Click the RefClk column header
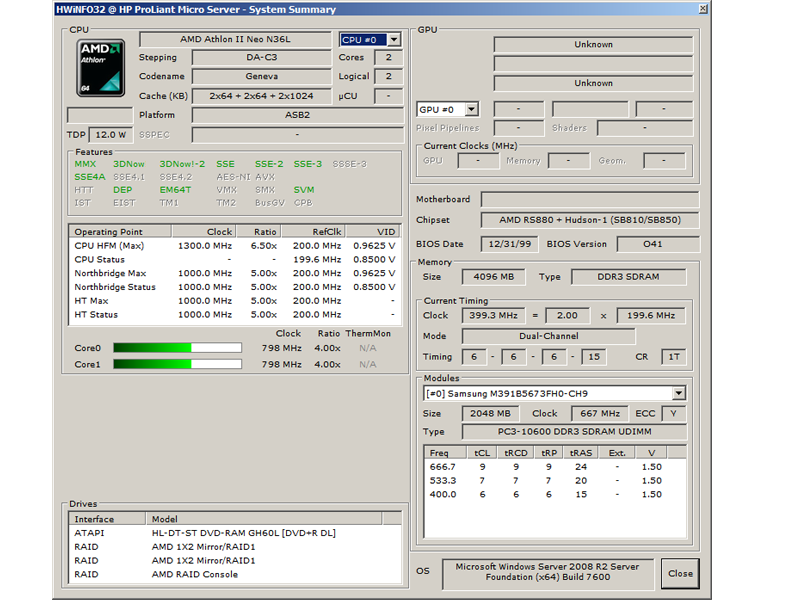800x600 pixels. coord(314,232)
